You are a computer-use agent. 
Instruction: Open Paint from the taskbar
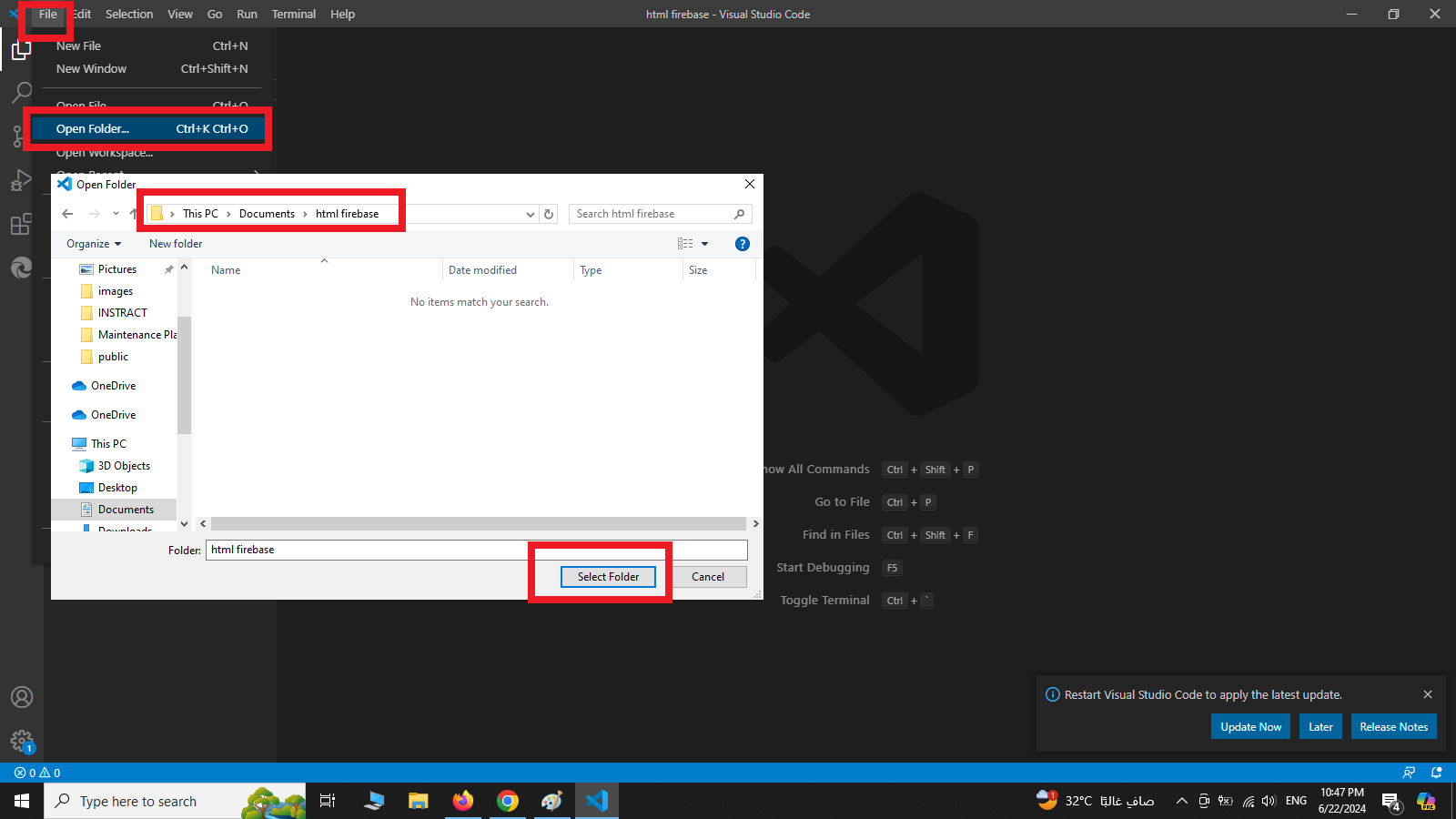pyautogui.click(x=552, y=801)
